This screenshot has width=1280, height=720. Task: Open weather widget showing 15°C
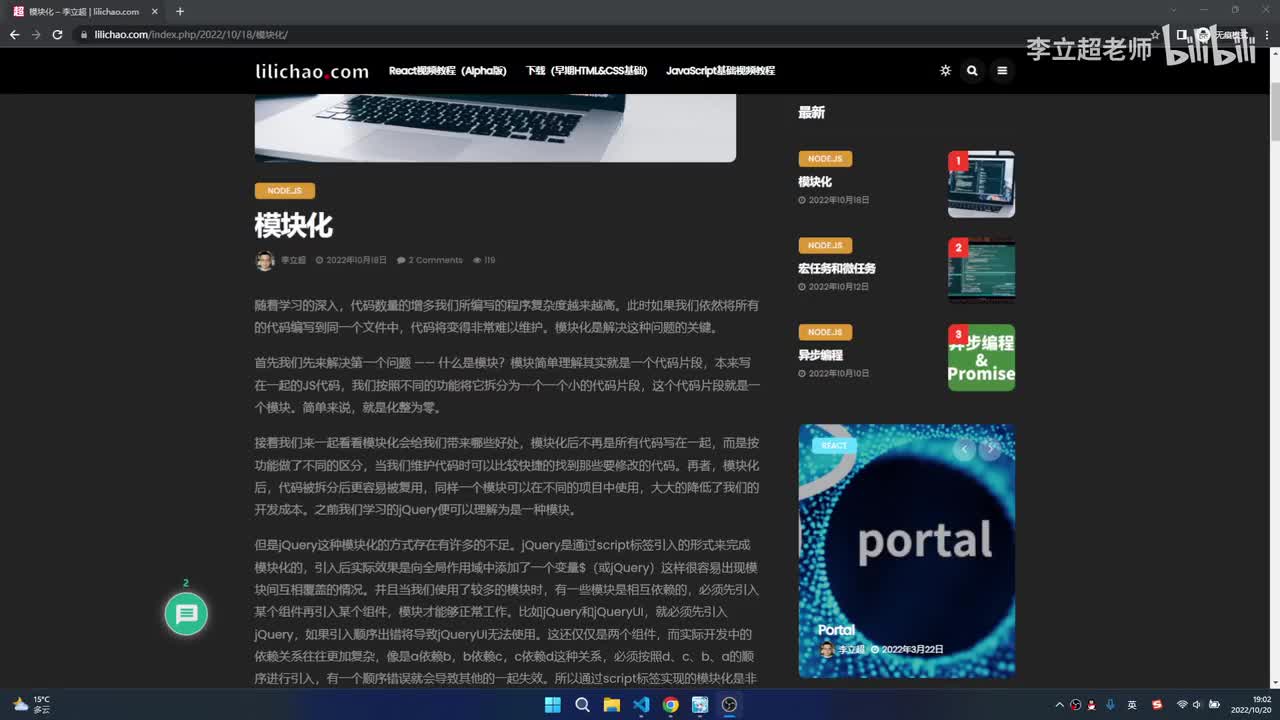pyautogui.click(x=30, y=705)
